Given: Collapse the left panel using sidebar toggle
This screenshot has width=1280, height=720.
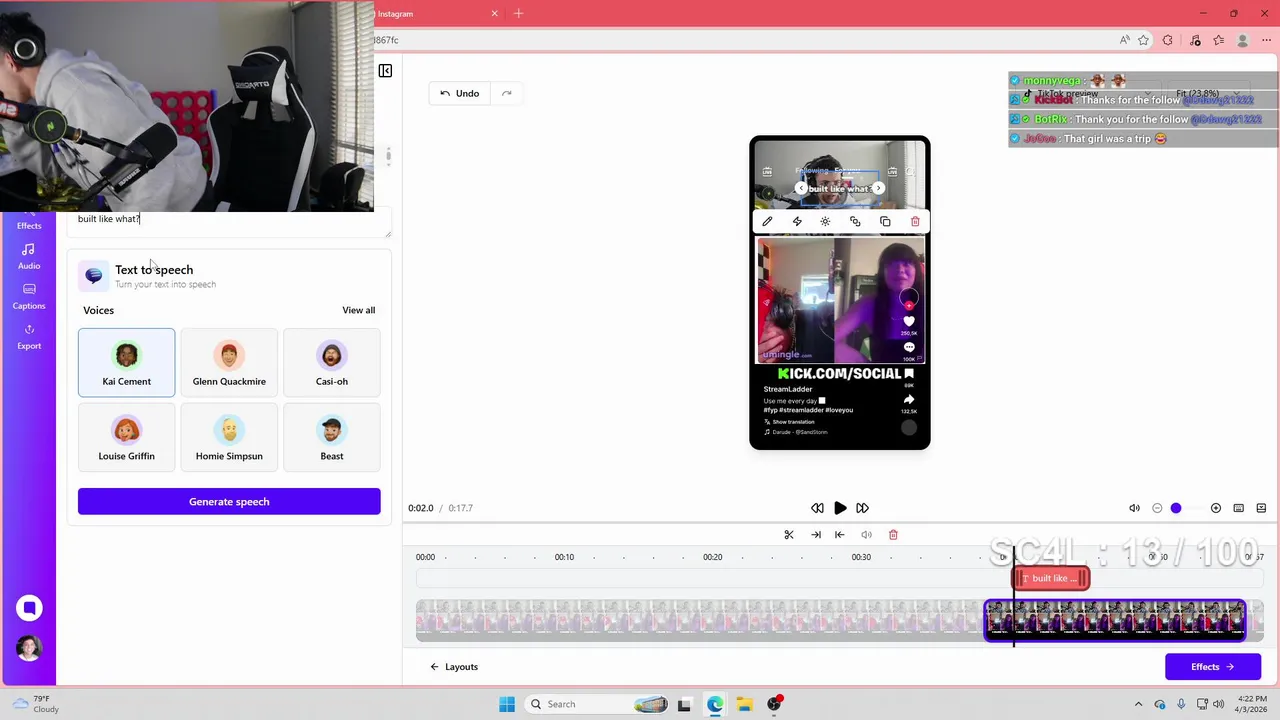Looking at the screenshot, I should [x=385, y=71].
